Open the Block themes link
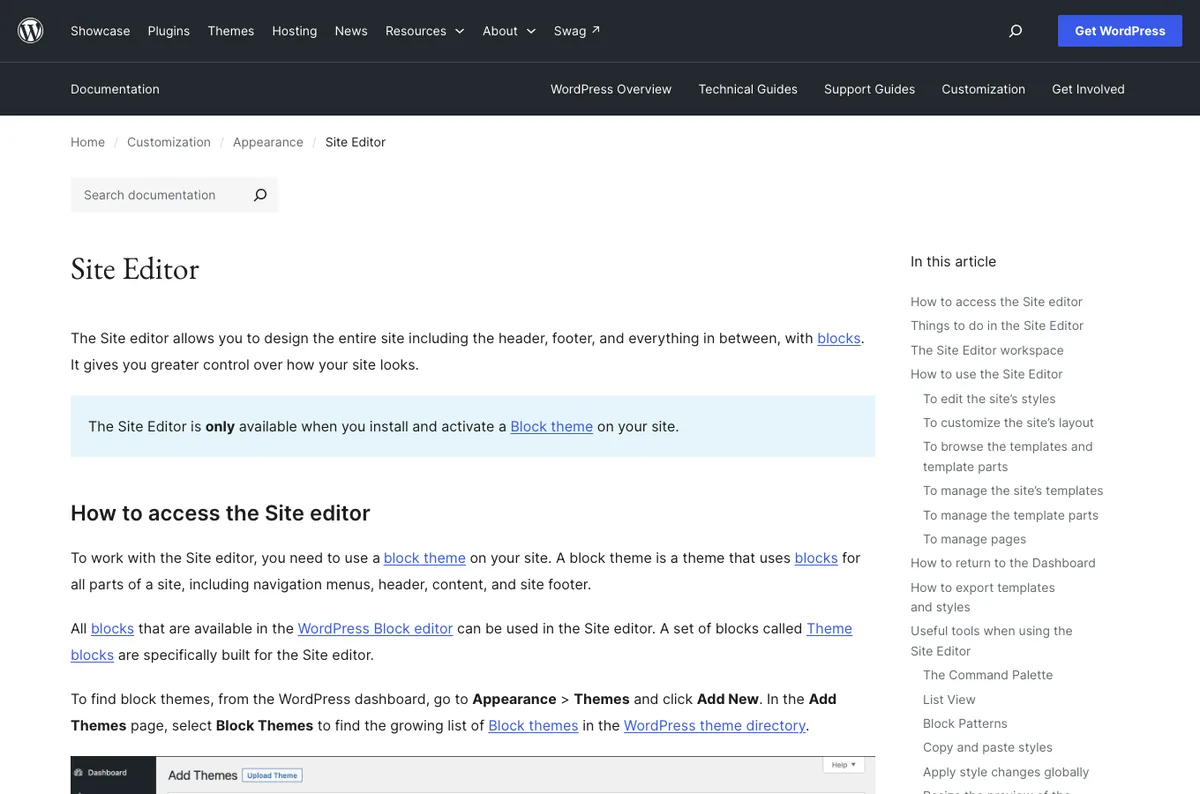 tap(533, 725)
